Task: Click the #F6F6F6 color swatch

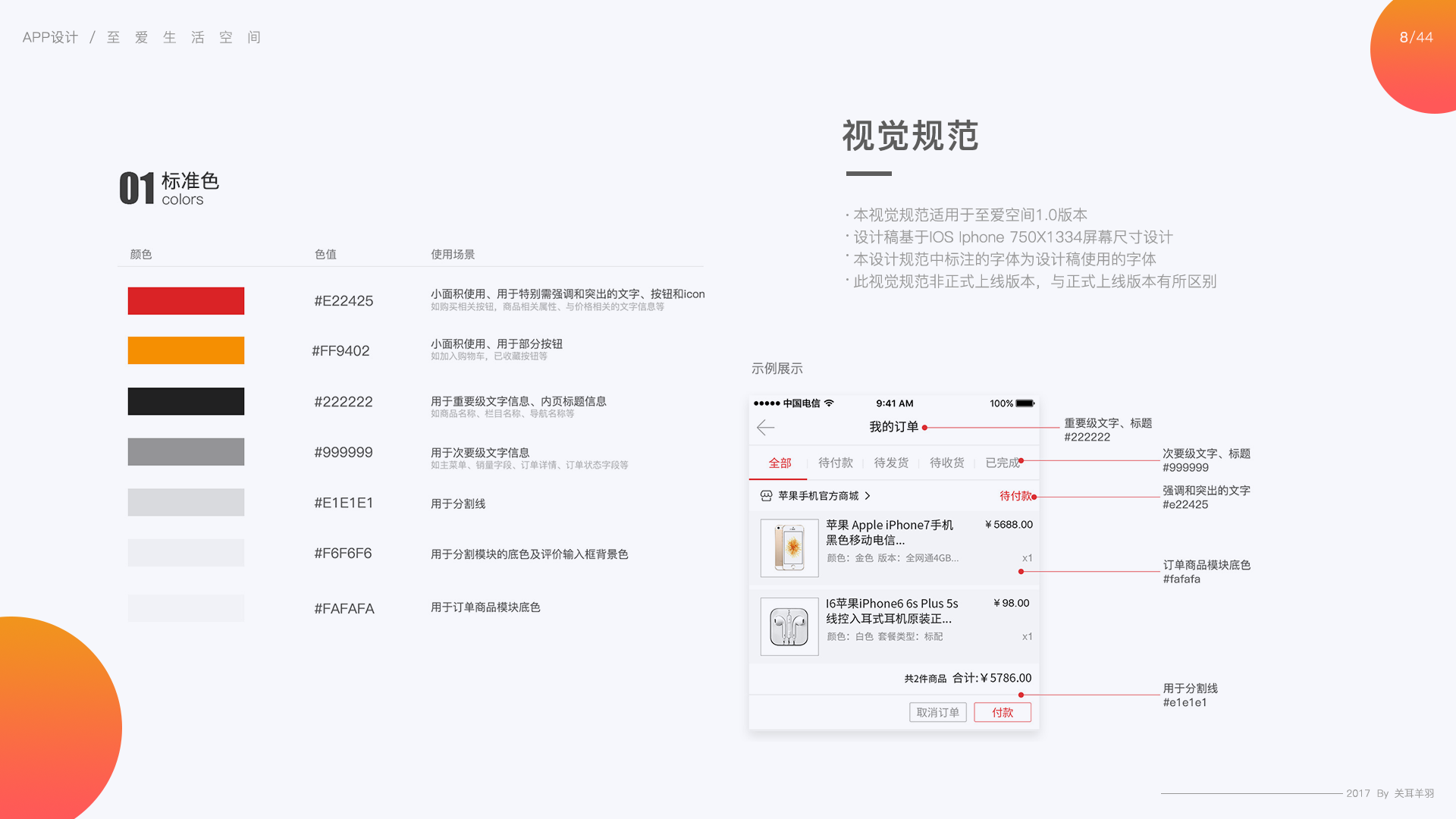Action: [x=186, y=553]
